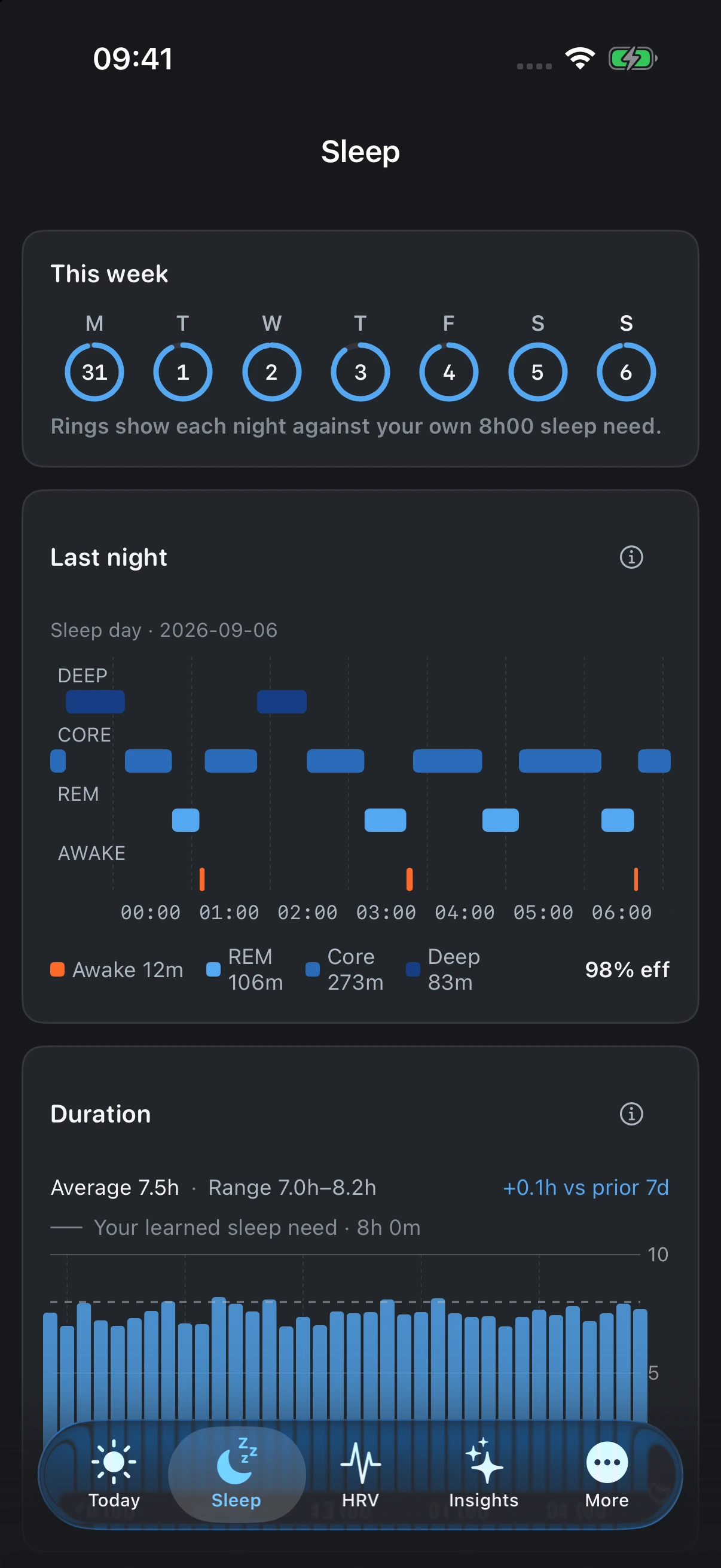
Task: Tap the Insights sparkle icon
Action: point(484,1460)
